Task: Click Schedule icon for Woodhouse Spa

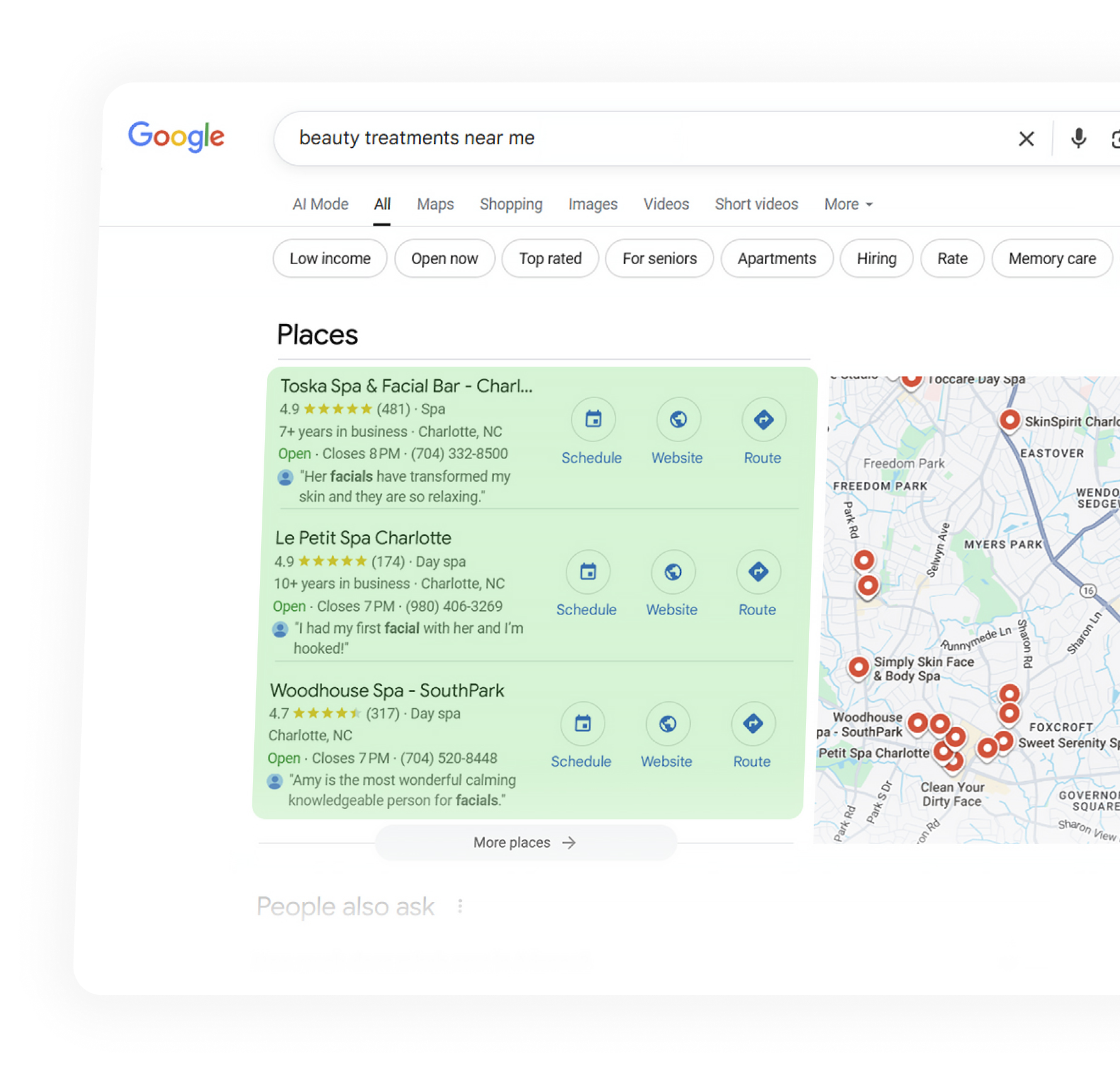Action: [583, 724]
